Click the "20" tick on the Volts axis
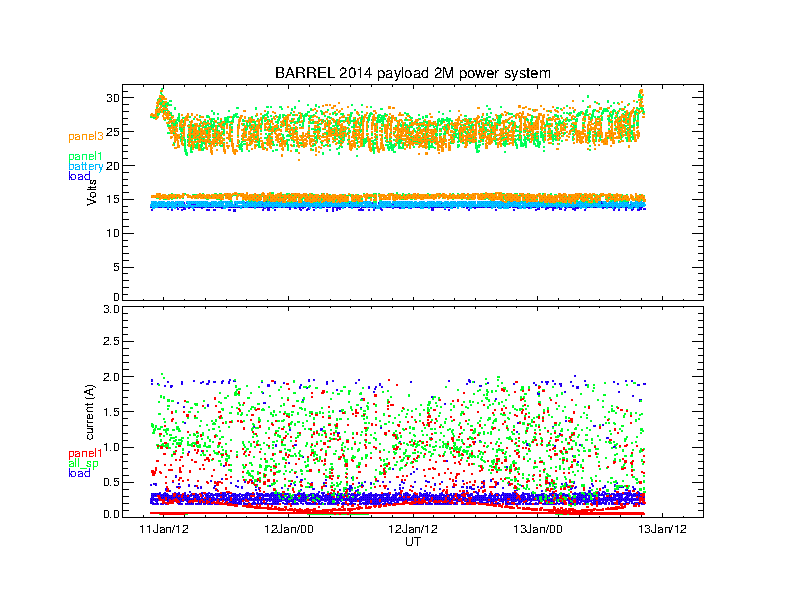The width and height of the screenshot is (792, 612). click(x=112, y=166)
